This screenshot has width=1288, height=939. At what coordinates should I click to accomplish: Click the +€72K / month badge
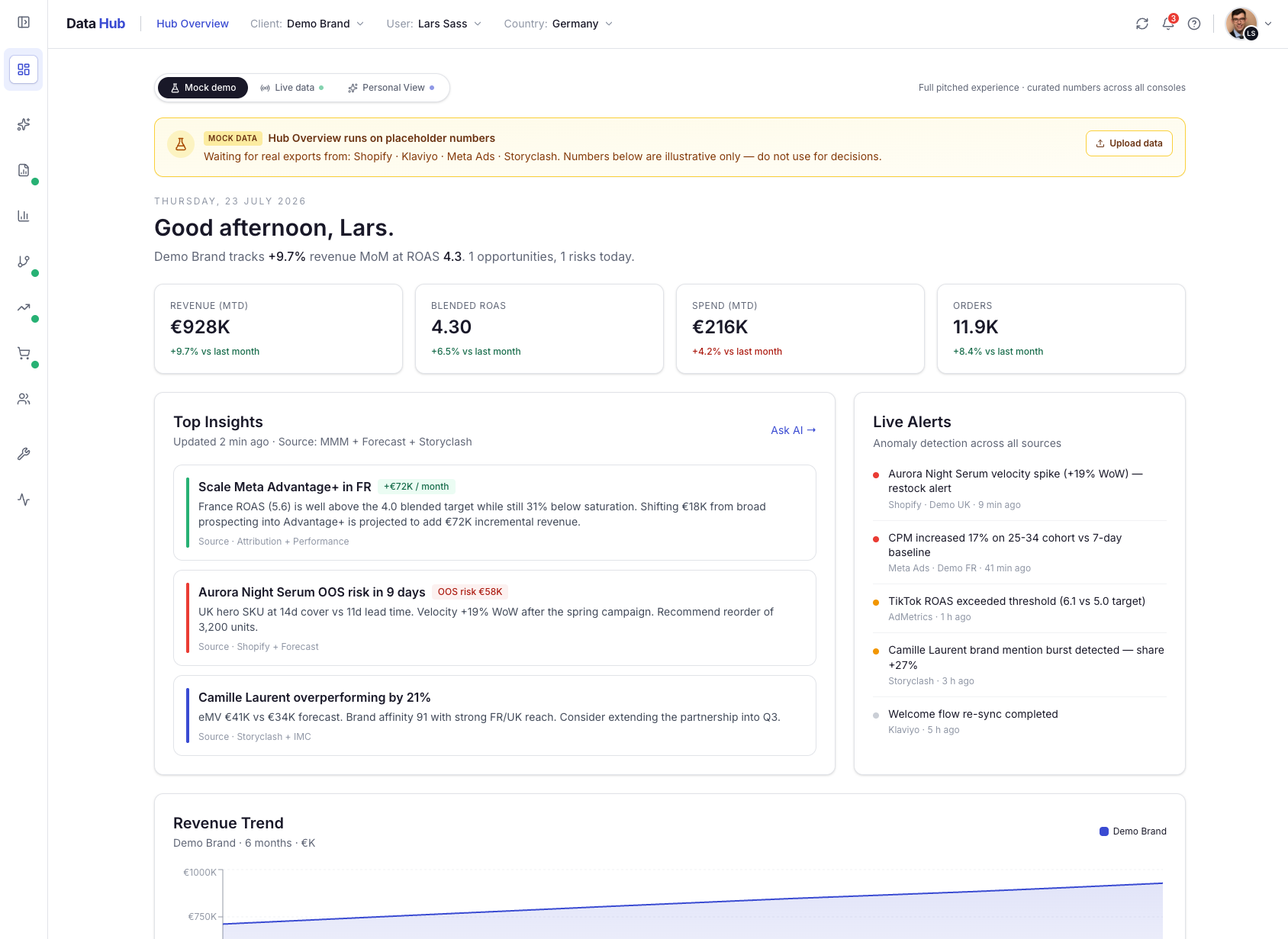click(417, 487)
